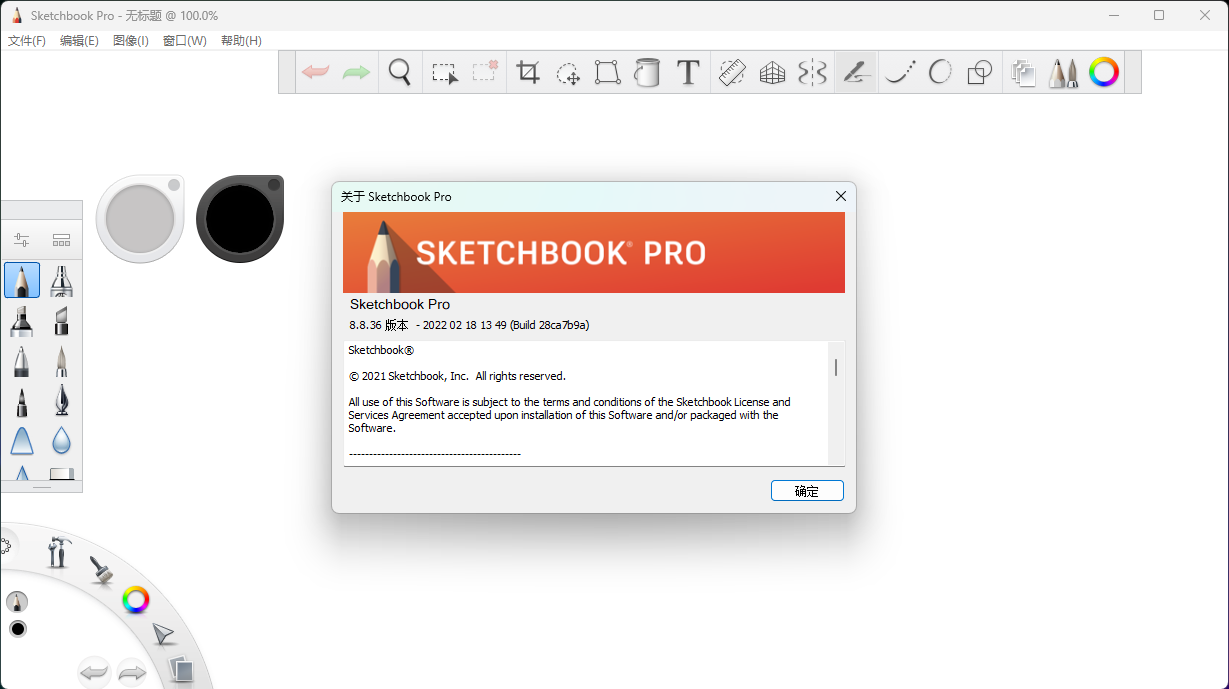Select the Blur water drop brush
This screenshot has height=689, width=1229.
coord(61,441)
